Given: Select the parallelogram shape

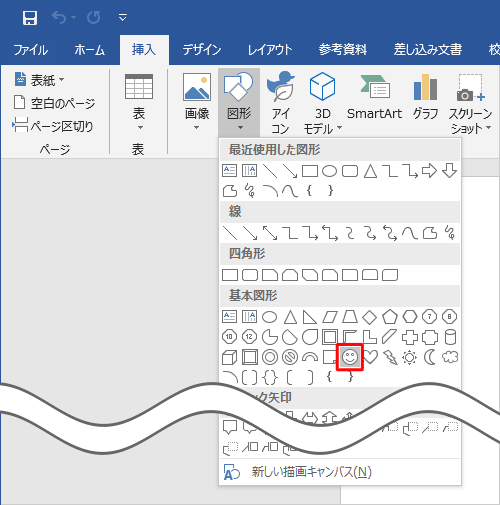Looking at the screenshot, I should point(330,317).
